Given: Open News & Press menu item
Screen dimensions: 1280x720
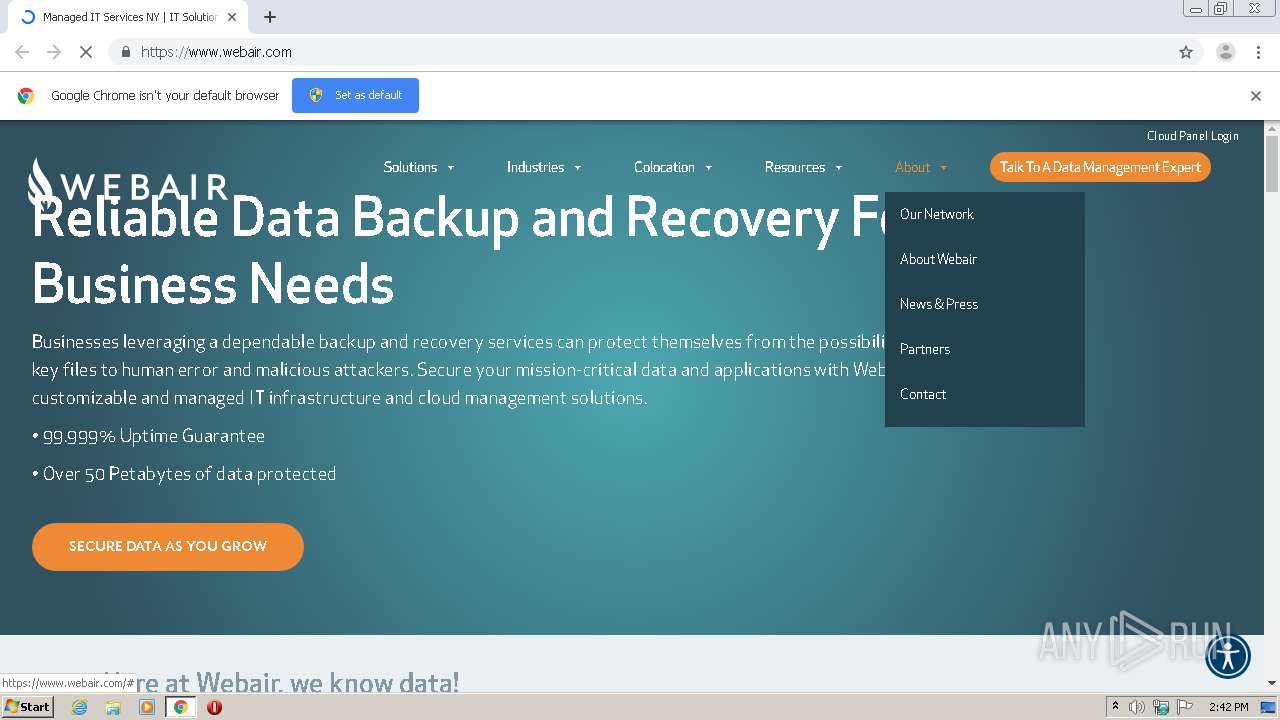Looking at the screenshot, I should (939, 304).
